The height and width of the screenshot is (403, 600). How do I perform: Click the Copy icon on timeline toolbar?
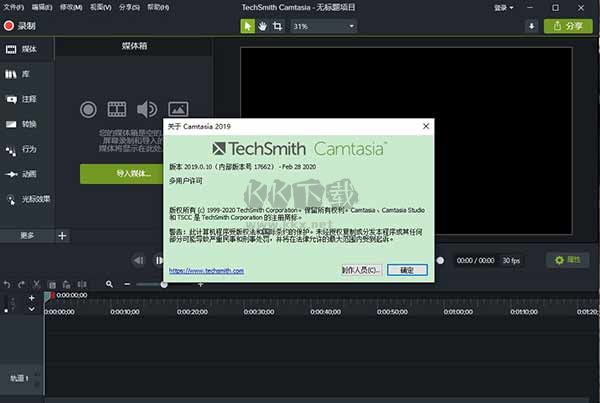point(52,284)
